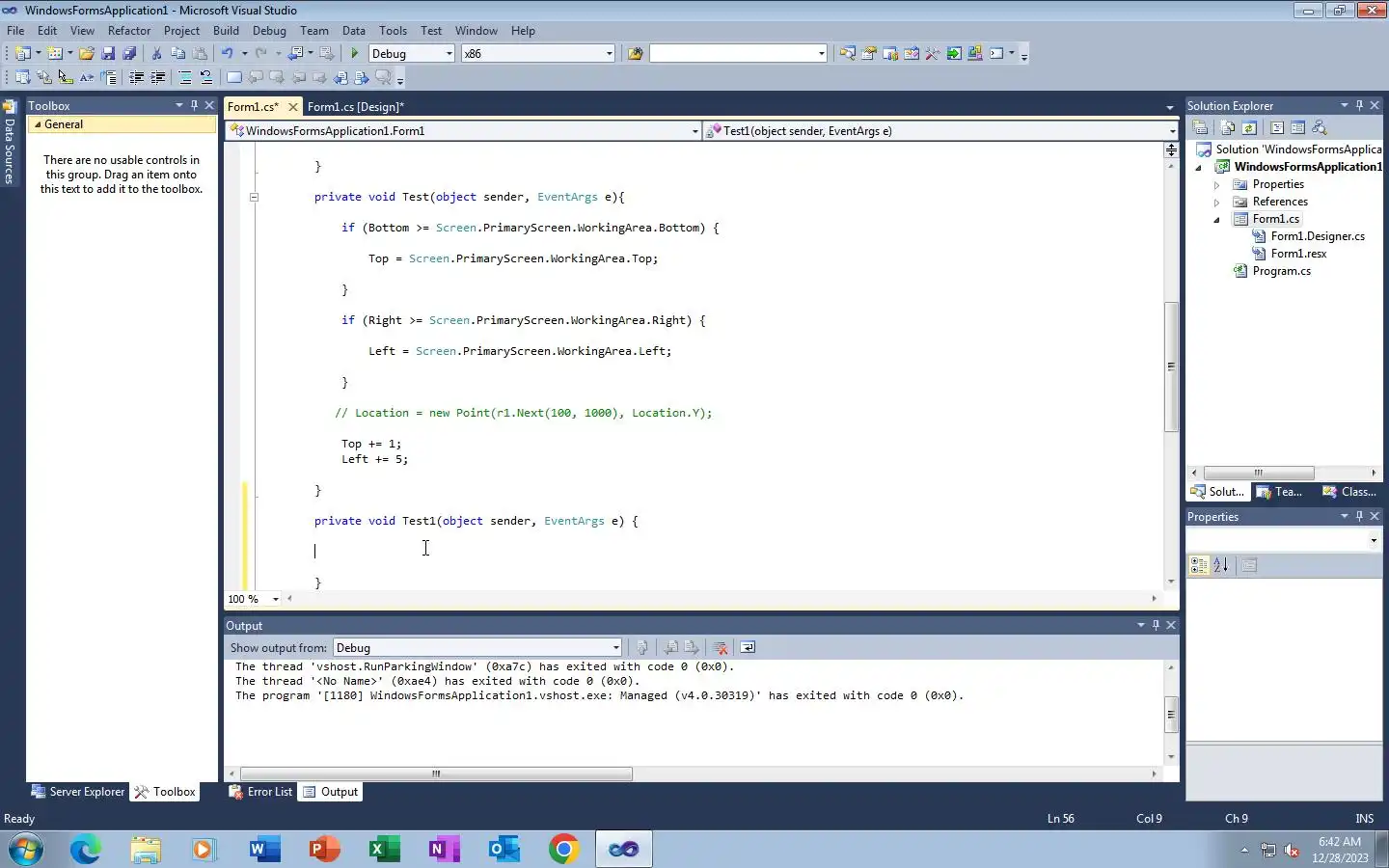This screenshot has height=868, width=1389.
Task: Cut the selection with the scissors icon
Action: point(156,53)
